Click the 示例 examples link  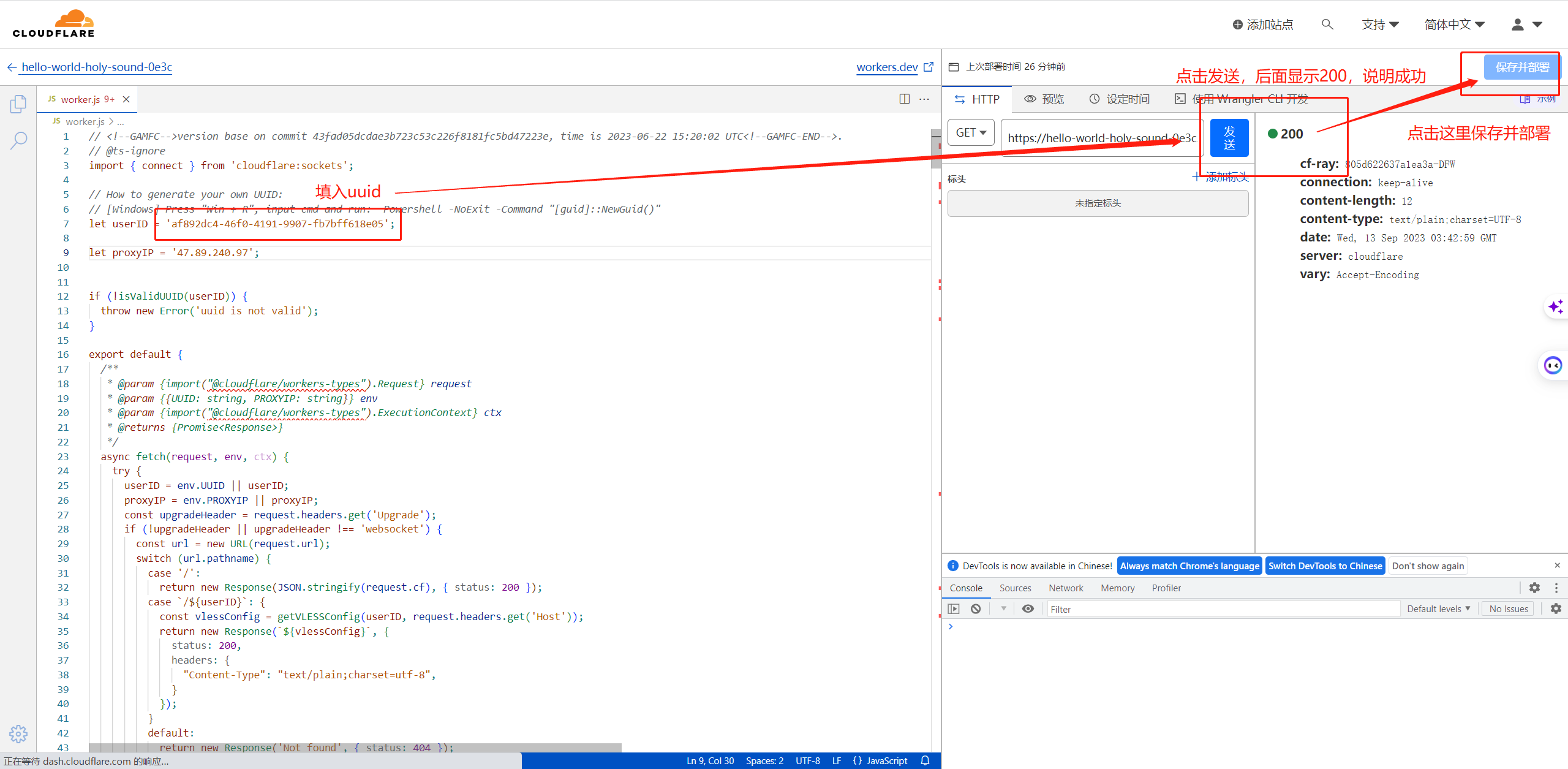point(1537,99)
